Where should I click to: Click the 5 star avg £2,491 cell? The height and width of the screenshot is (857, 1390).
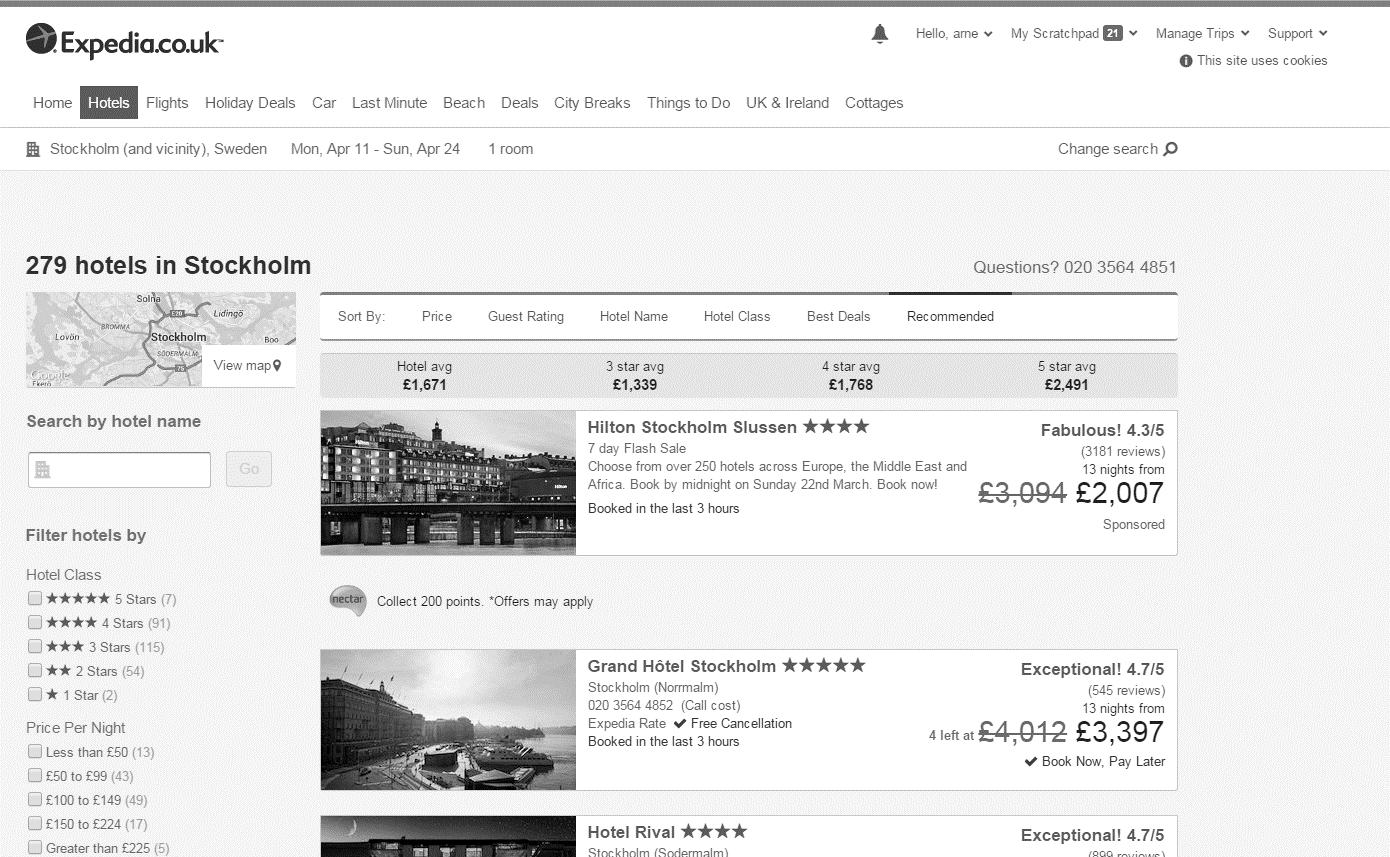click(1066, 376)
